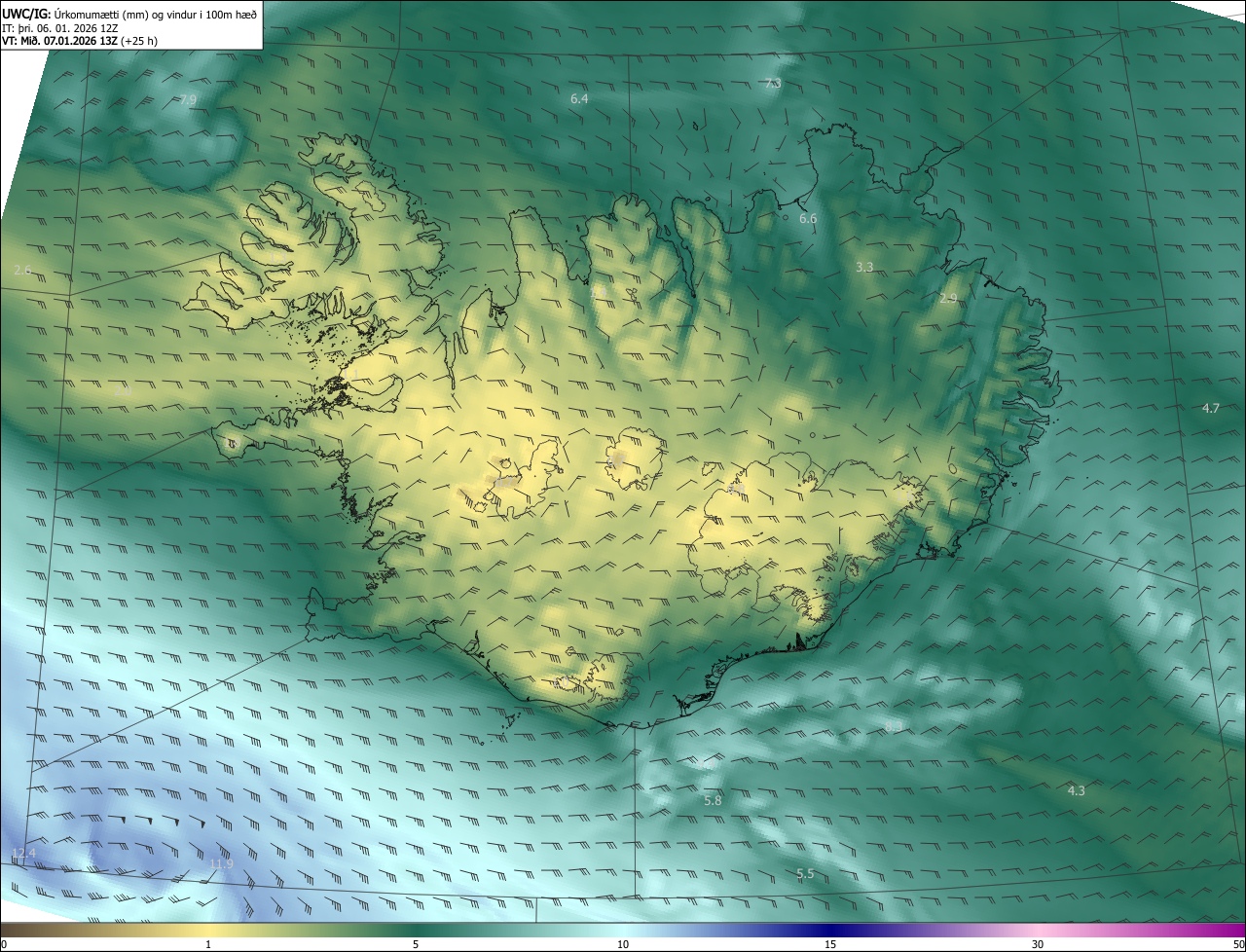Click the 5.5 value label near the bottom

click(x=805, y=875)
